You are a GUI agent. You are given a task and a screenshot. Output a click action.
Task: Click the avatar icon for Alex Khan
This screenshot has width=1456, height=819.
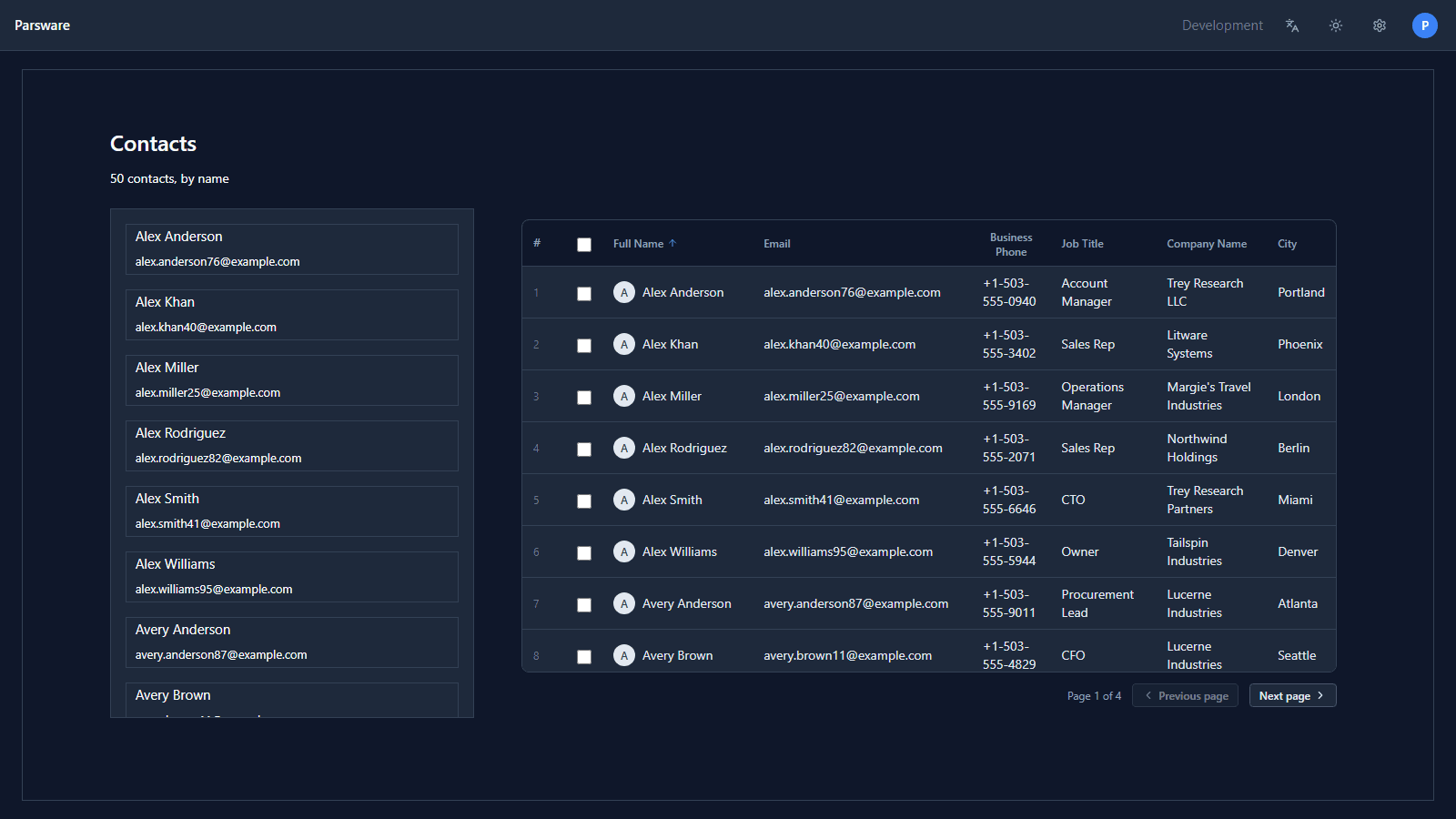[x=624, y=344]
